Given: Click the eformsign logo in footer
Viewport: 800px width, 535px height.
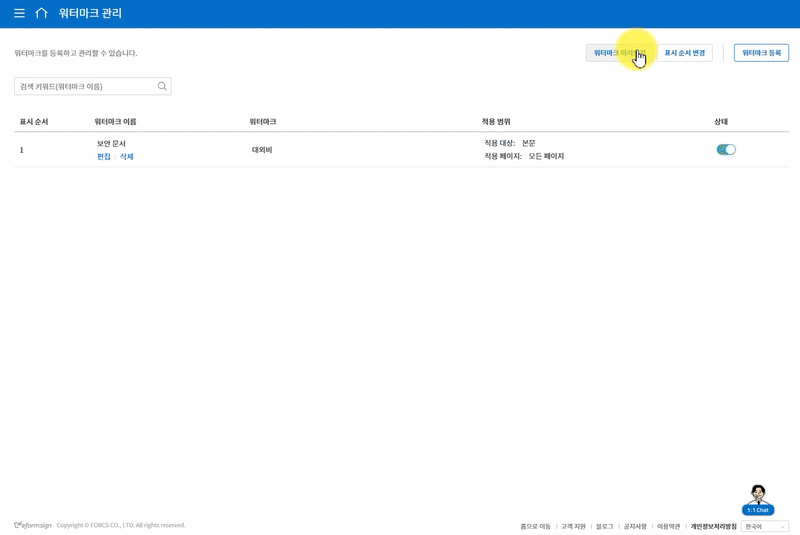Looking at the screenshot, I should [x=33, y=525].
